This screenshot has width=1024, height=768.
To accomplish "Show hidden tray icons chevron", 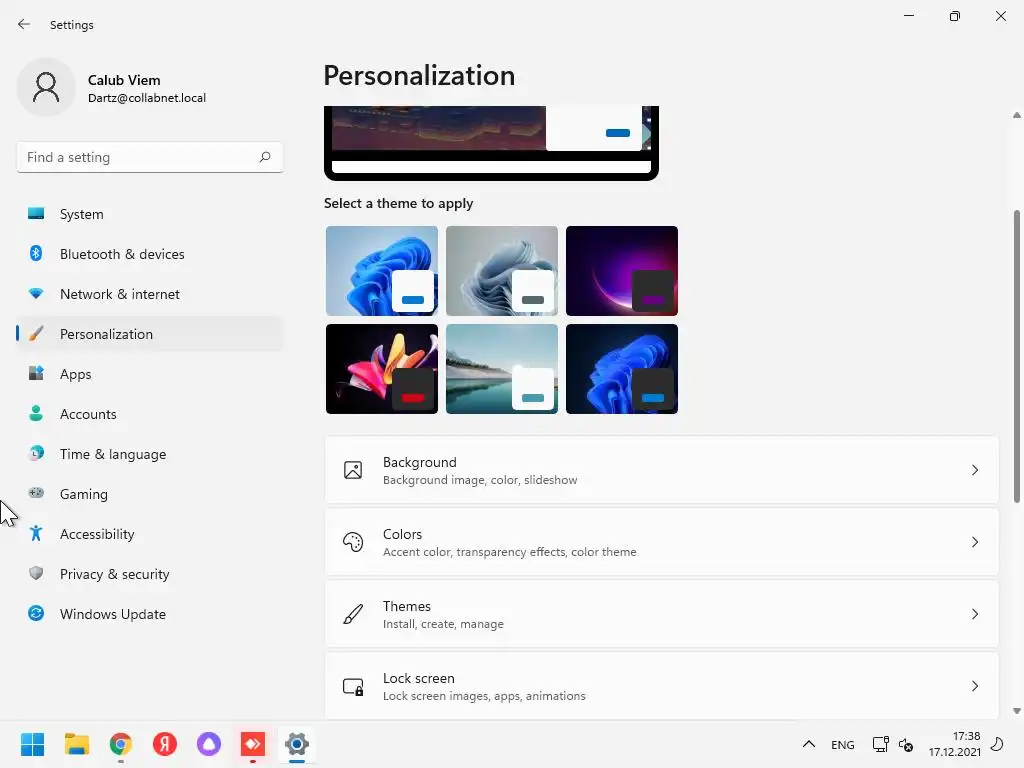I will point(808,744).
